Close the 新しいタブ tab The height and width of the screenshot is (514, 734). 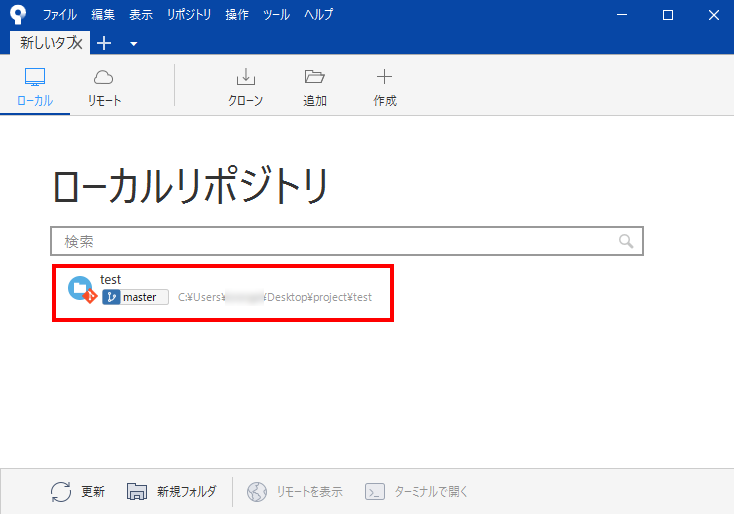point(78,43)
